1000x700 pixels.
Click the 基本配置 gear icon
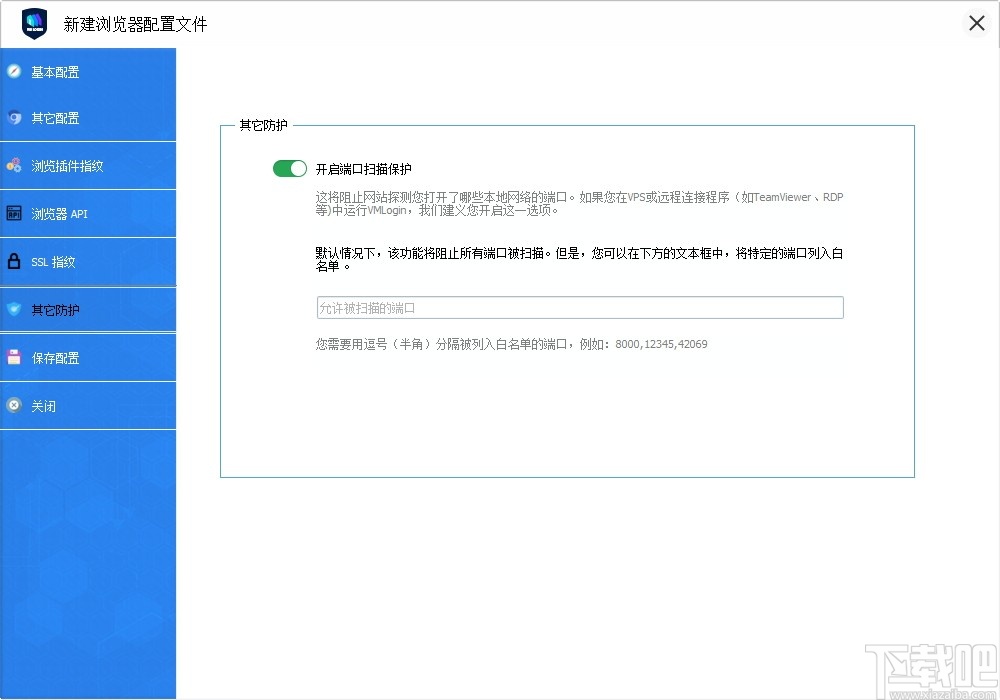click(x=14, y=71)
